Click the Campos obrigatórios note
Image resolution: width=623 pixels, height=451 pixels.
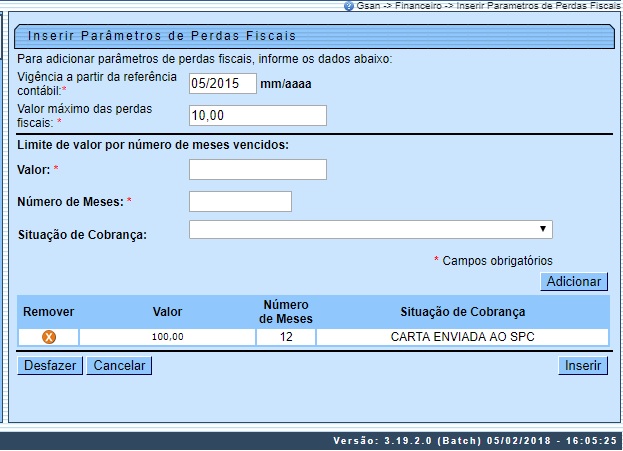click(493, 261)
